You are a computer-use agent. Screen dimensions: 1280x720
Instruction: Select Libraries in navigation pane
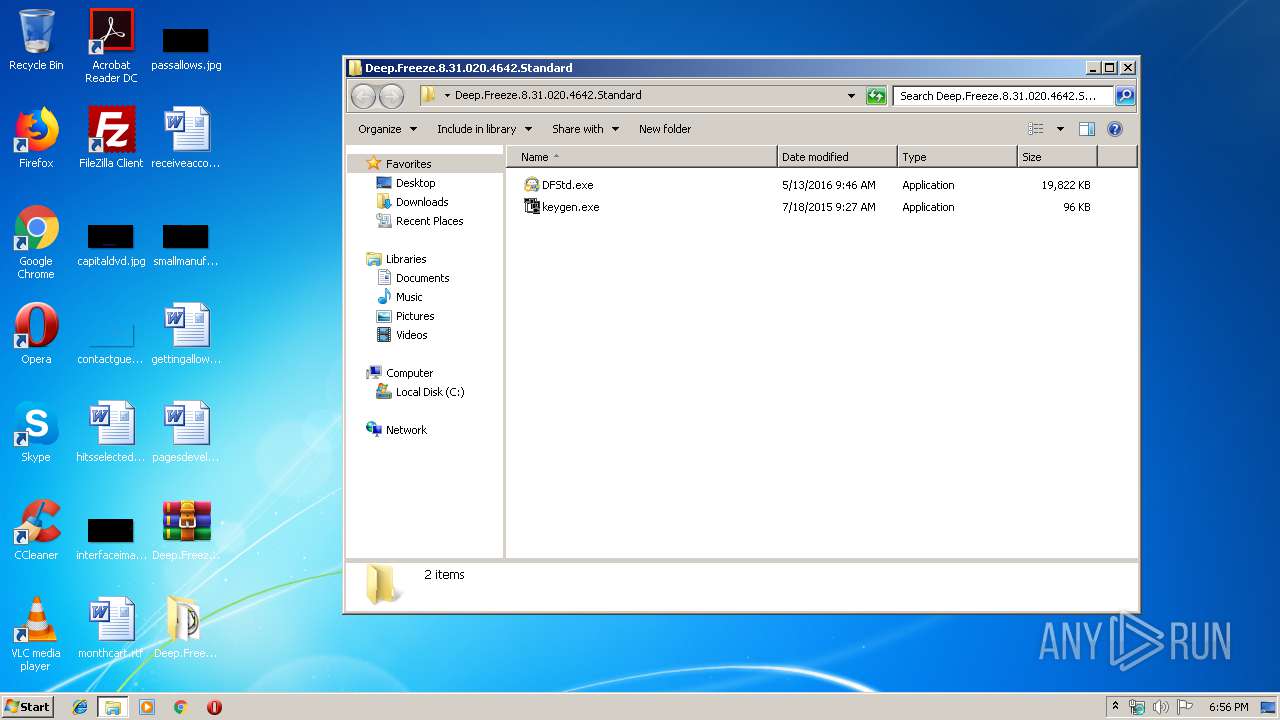click(406, 259)
